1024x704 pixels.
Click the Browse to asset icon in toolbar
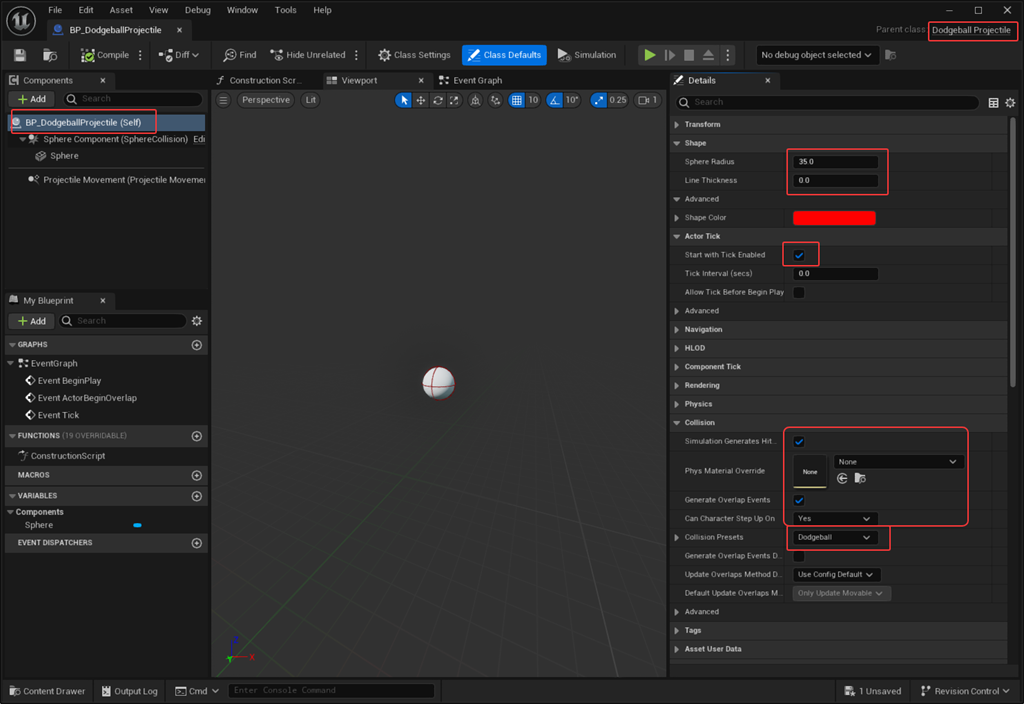[x=50, y=55]
